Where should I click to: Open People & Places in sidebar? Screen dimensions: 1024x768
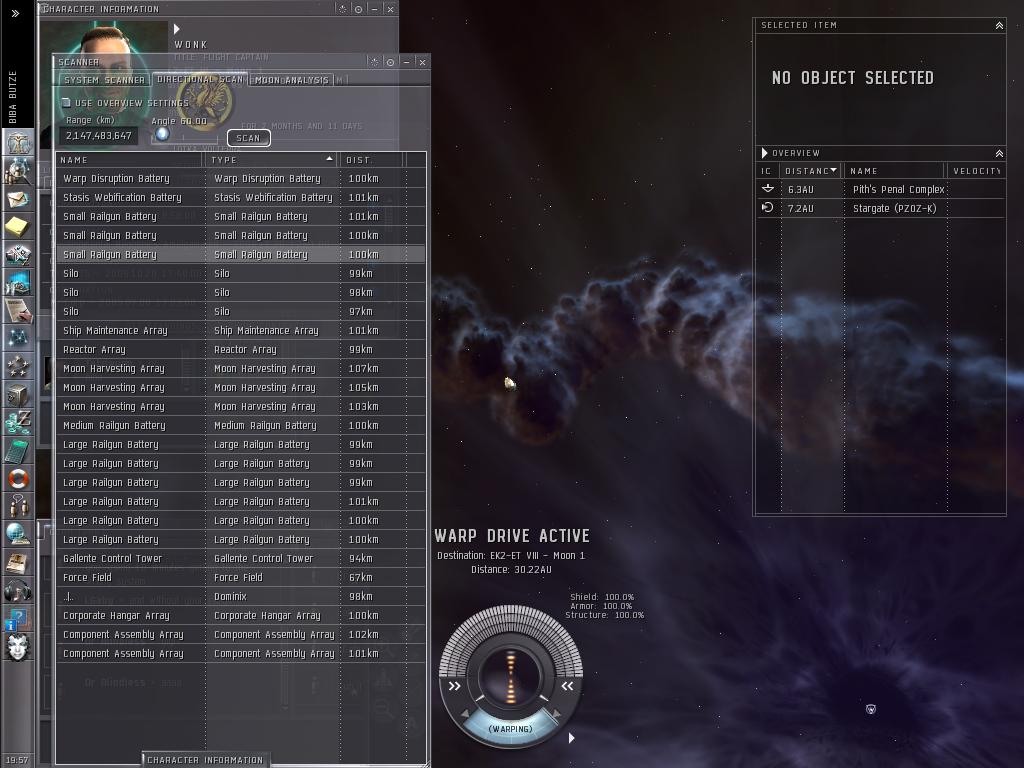[18, 171]
